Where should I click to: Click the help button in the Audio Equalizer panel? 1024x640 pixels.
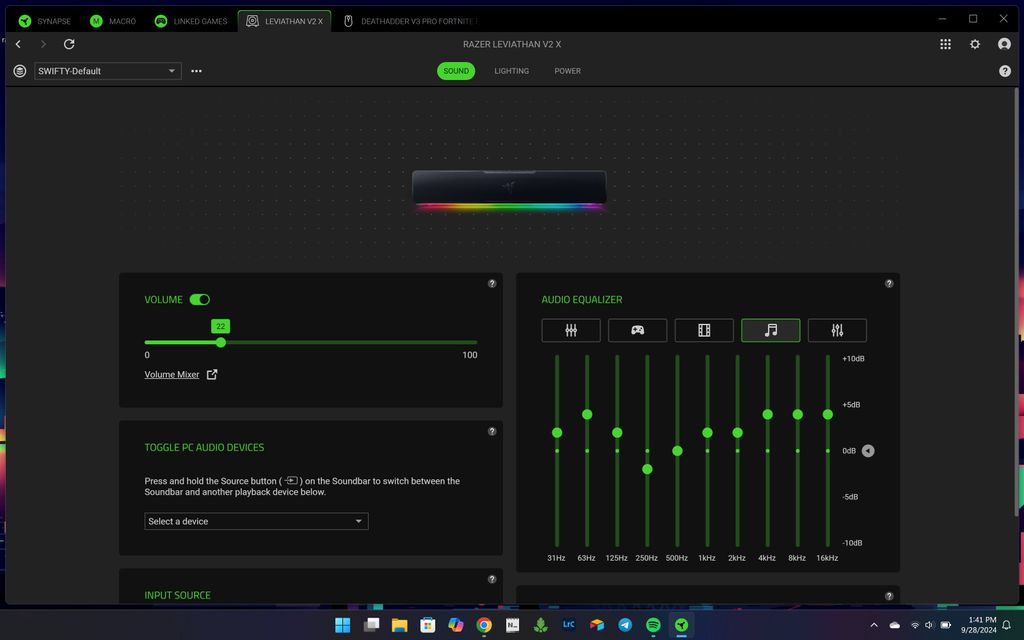(889, 283)
